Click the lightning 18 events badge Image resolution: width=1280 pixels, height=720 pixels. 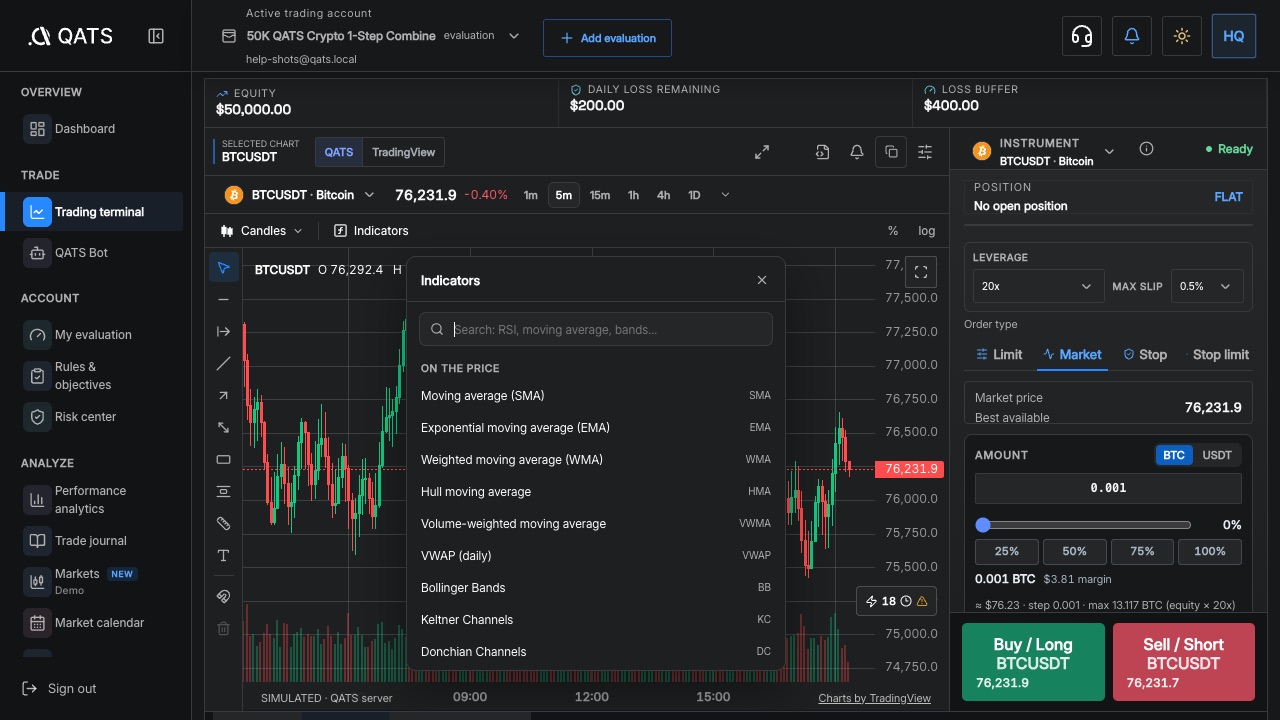pyautogui.click(x=896, y=601)
